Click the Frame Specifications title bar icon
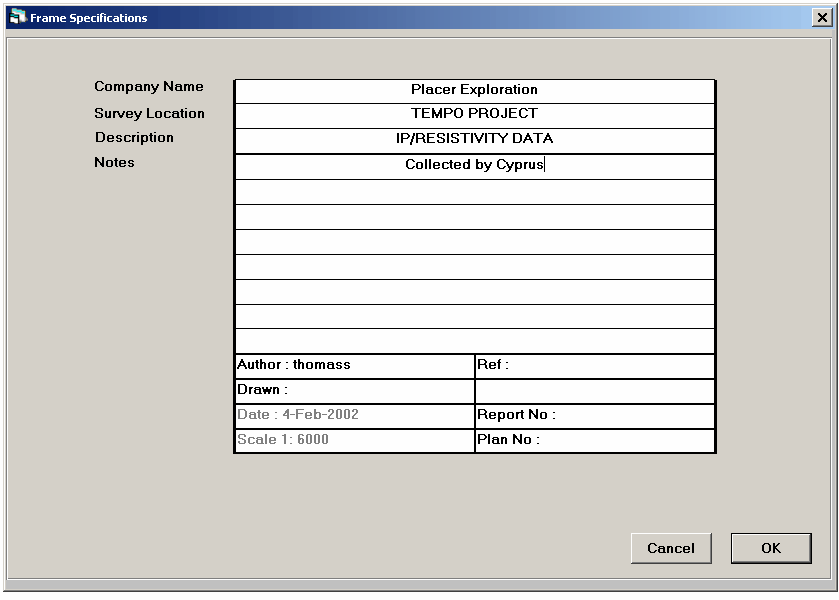The height and width of the screenshot is (600, 839). tap(18, 17)
